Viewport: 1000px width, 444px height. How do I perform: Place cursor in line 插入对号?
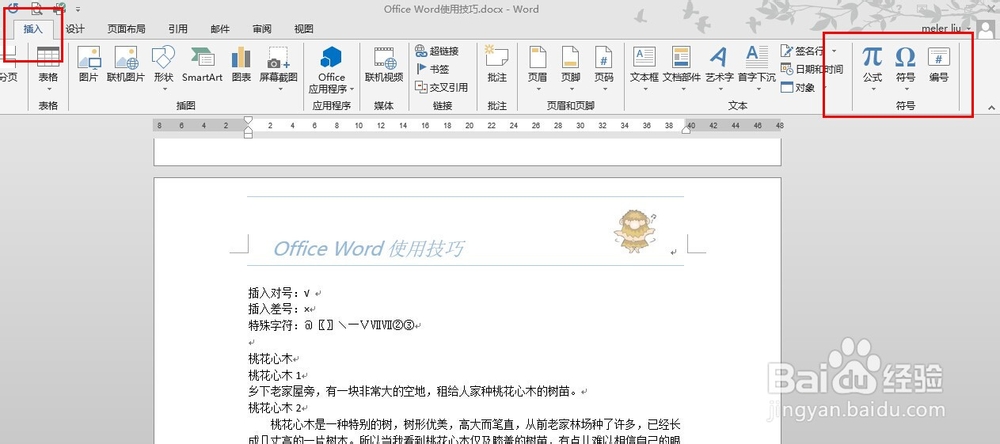tap(279, 293)
